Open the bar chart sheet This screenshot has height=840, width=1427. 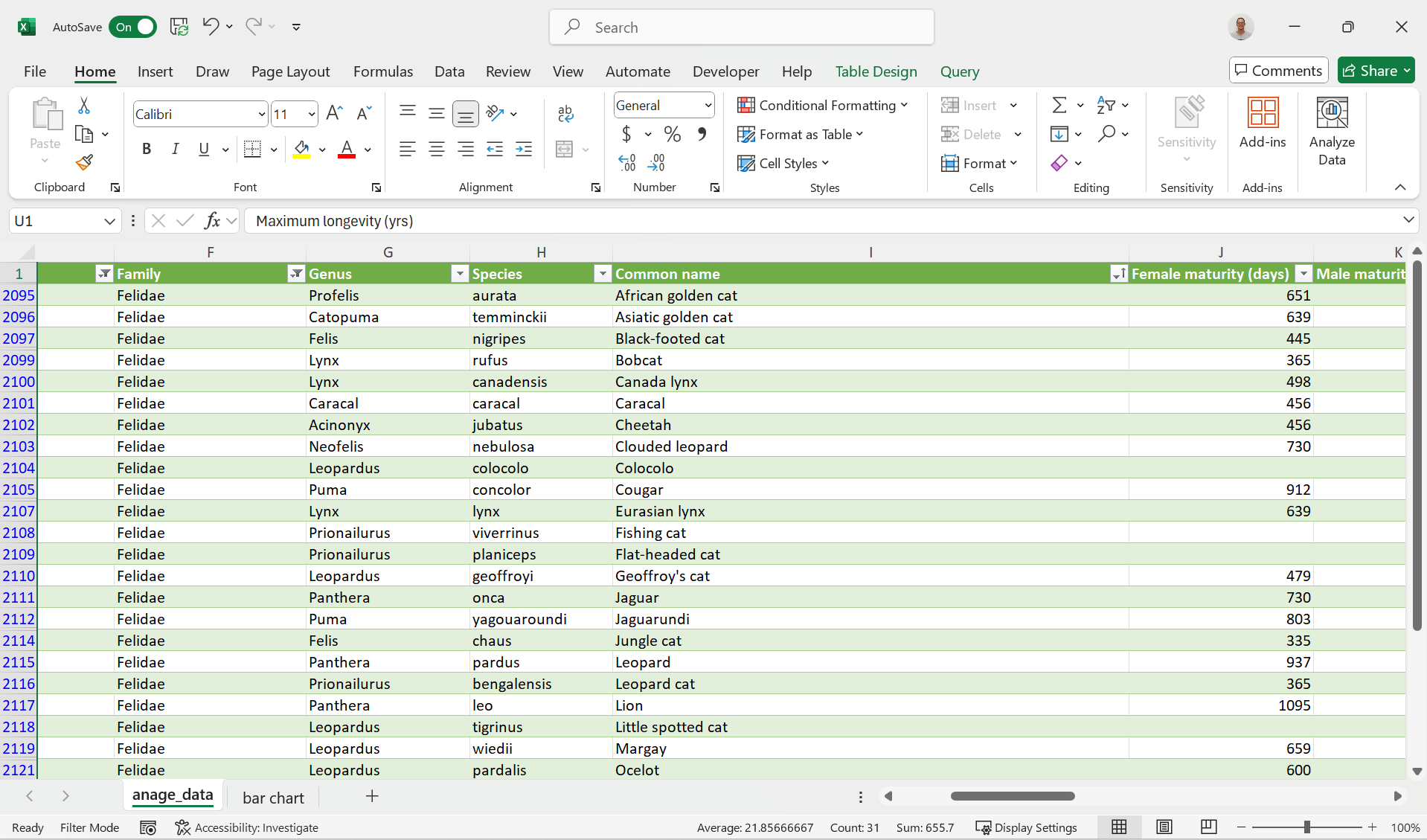272,797
